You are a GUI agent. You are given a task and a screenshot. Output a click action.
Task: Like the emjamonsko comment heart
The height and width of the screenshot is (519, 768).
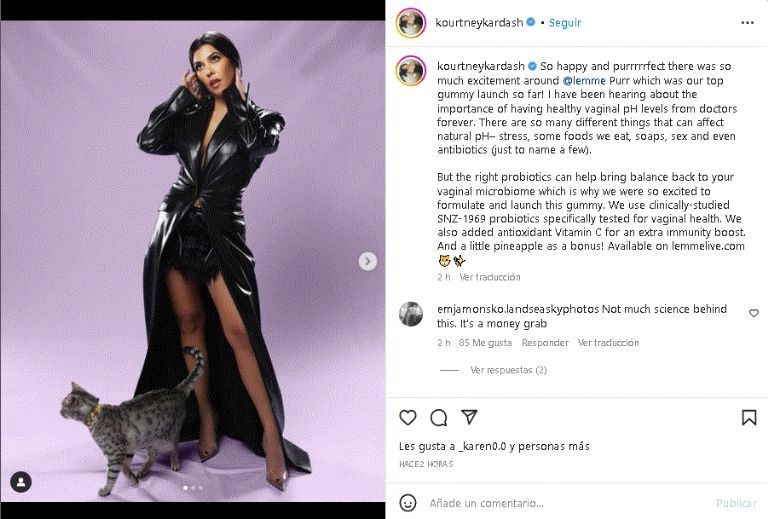pyautogui.click(x=754, y=313)
